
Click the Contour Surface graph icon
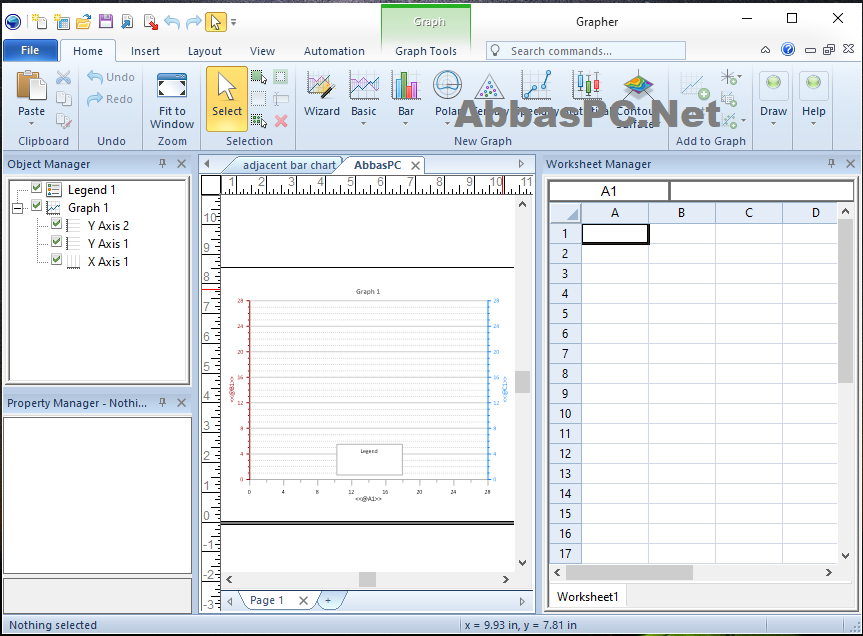637,85
